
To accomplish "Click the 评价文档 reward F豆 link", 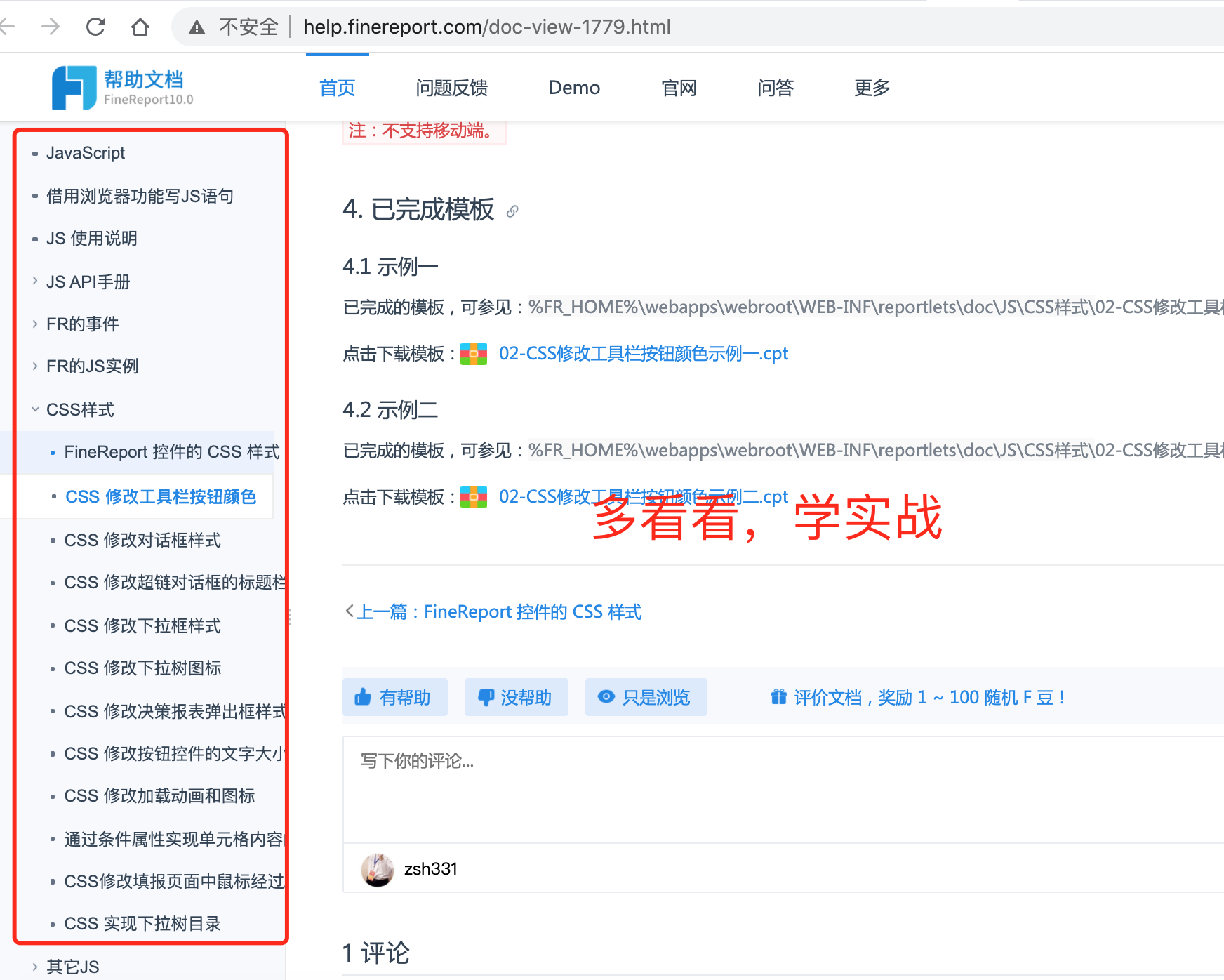I will 929,697.
